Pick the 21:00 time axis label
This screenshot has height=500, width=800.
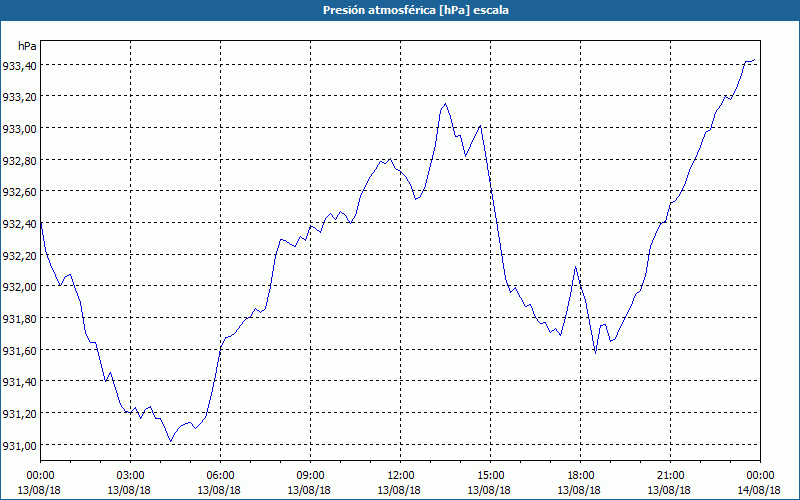click(x=670, y=476)
